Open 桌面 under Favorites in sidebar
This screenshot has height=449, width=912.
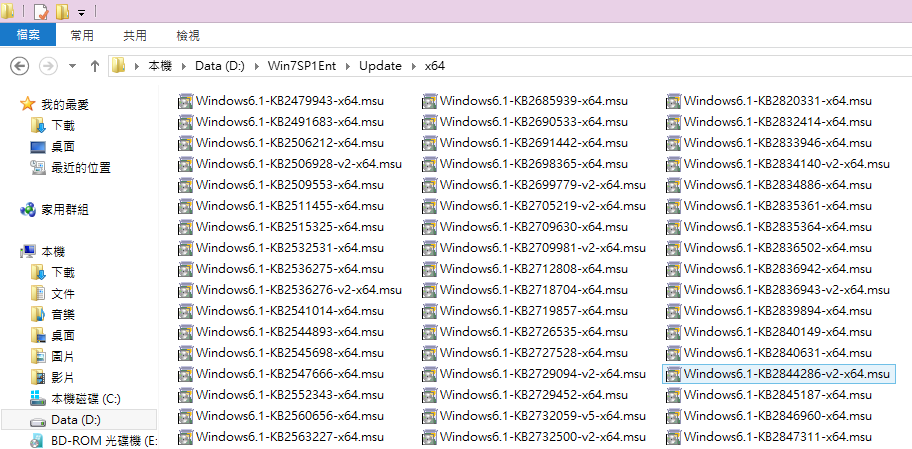pyautogui.click(x=63, y=147)
